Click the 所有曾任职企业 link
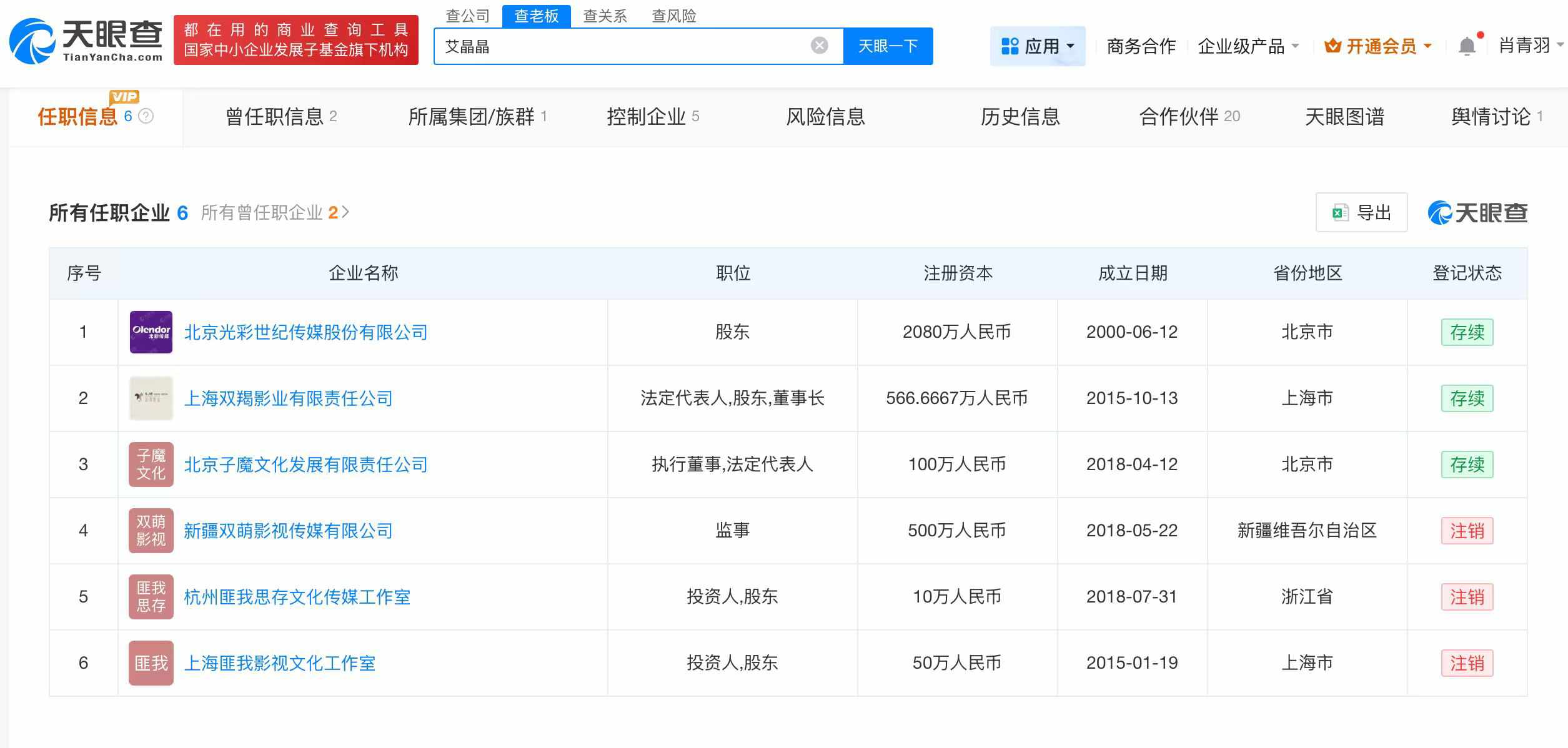The image size is (1568, 748). (269, 212)
